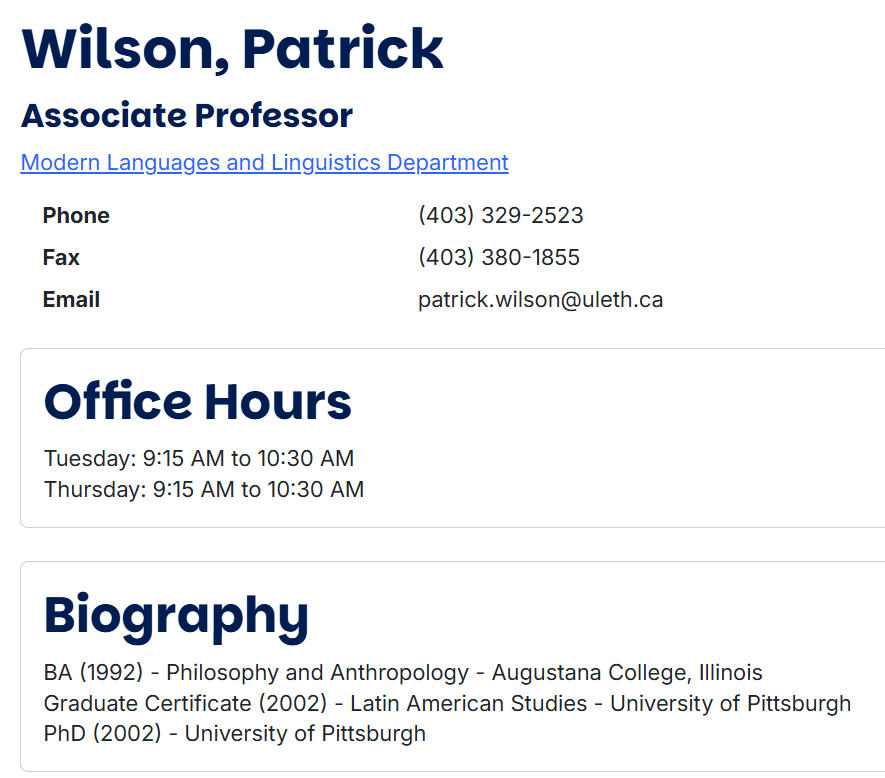This screenshot has height=778, width=885.
Task: Select the Tuesday office hours line
Action: 199,459
